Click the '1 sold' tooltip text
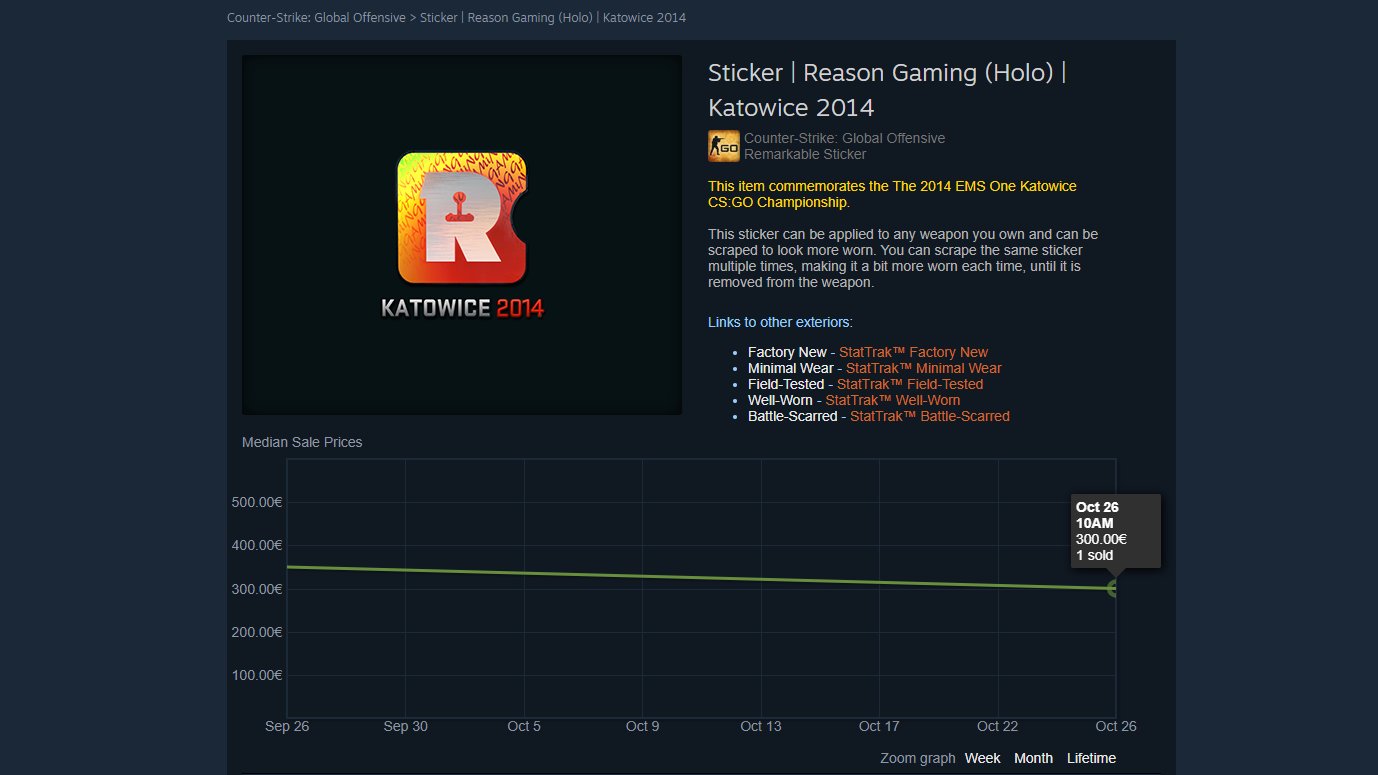This screenshot has width=1378, height=775. coord(1094,555)
